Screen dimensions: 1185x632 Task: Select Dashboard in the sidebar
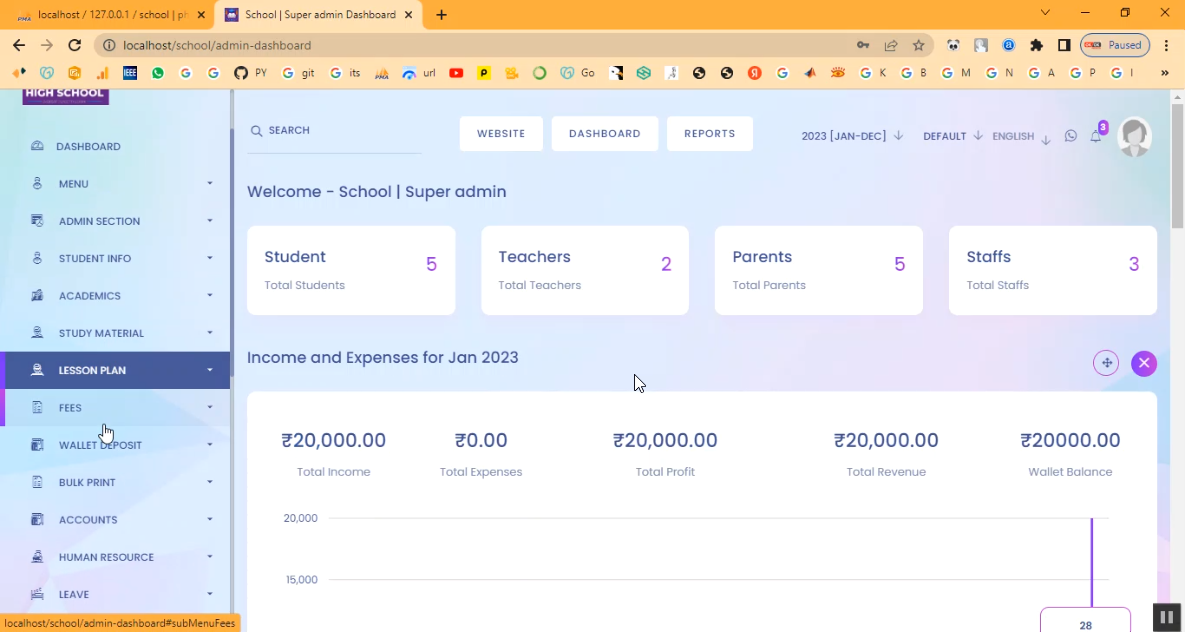coord(88,147)
